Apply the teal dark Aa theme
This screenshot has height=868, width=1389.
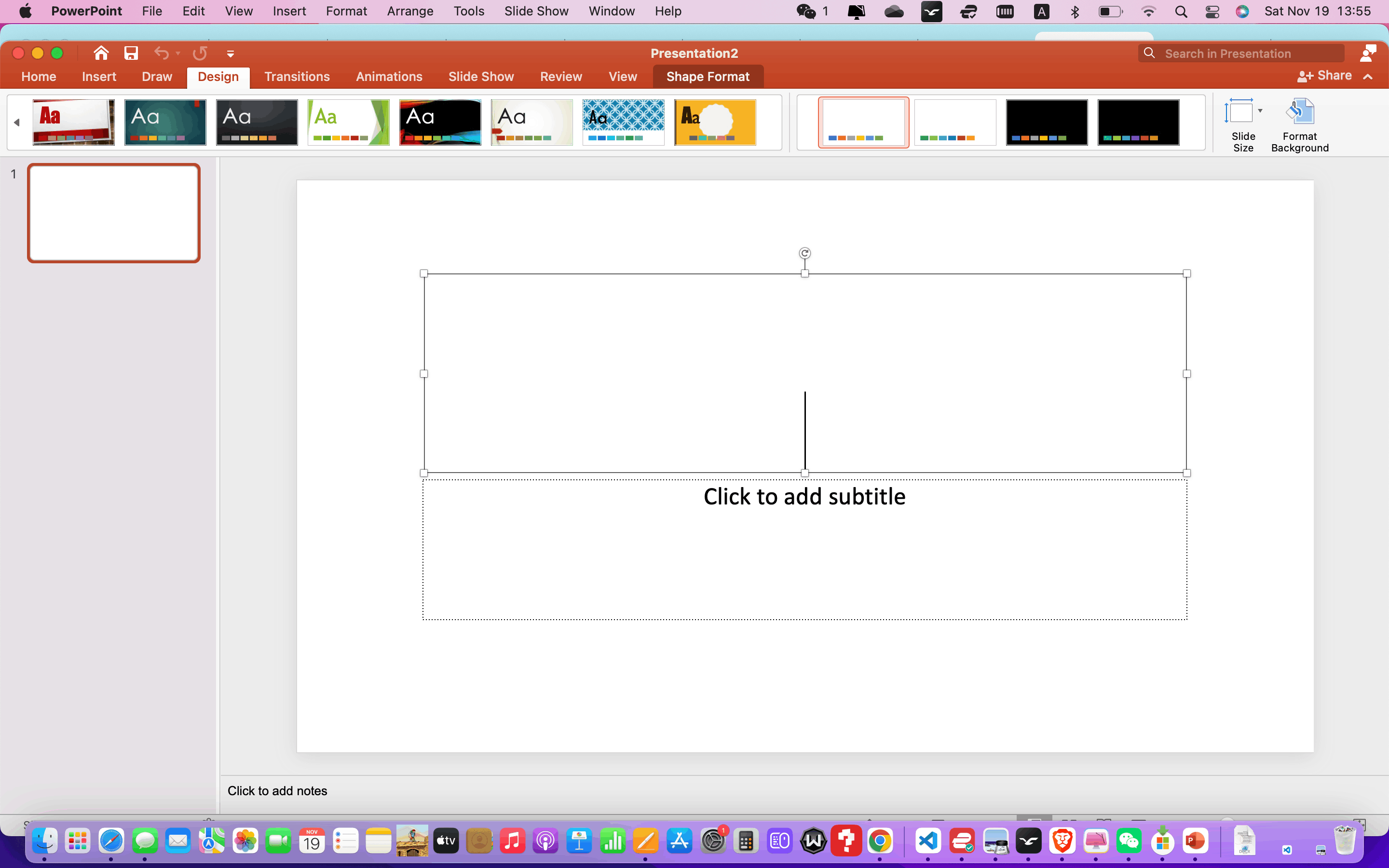[165, 122]
